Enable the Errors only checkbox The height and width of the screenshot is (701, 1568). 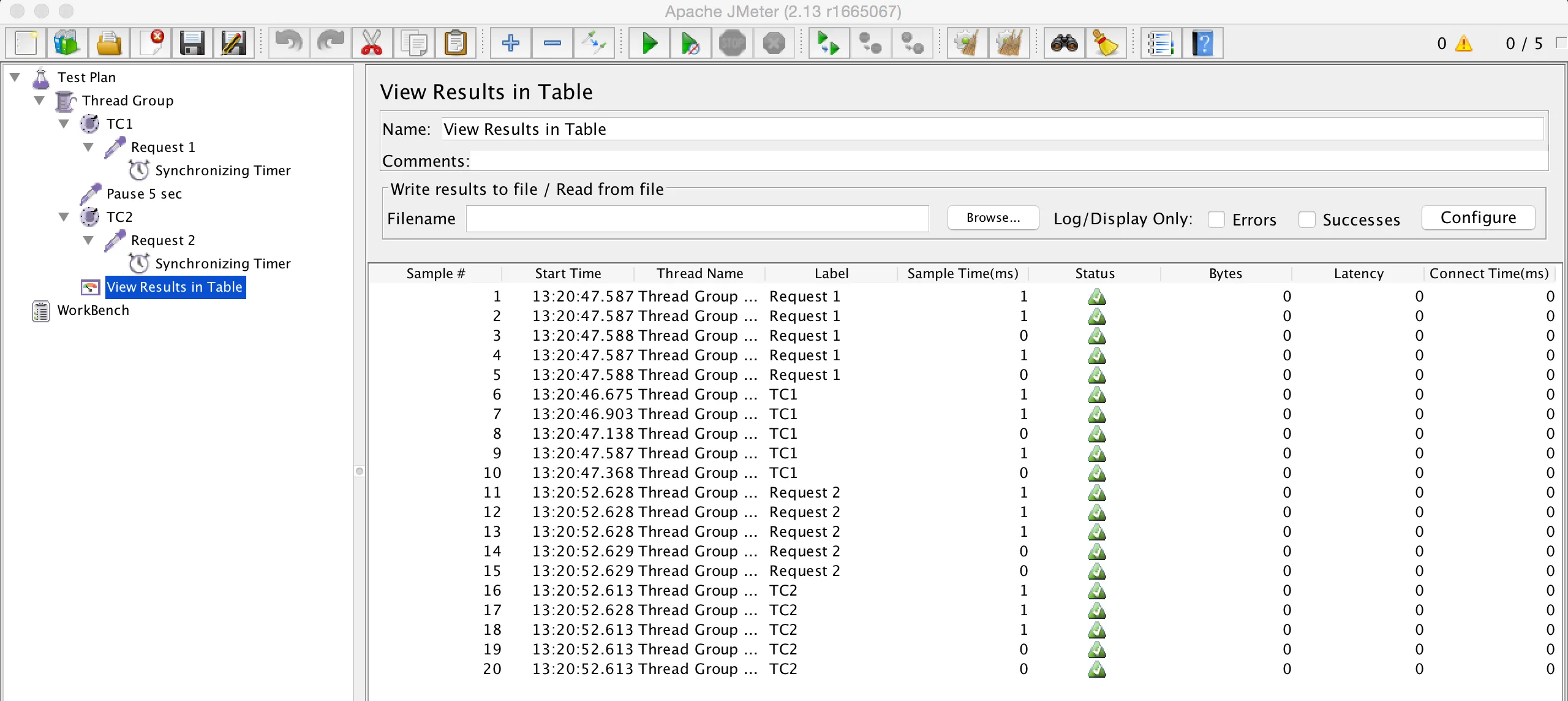1216,219
